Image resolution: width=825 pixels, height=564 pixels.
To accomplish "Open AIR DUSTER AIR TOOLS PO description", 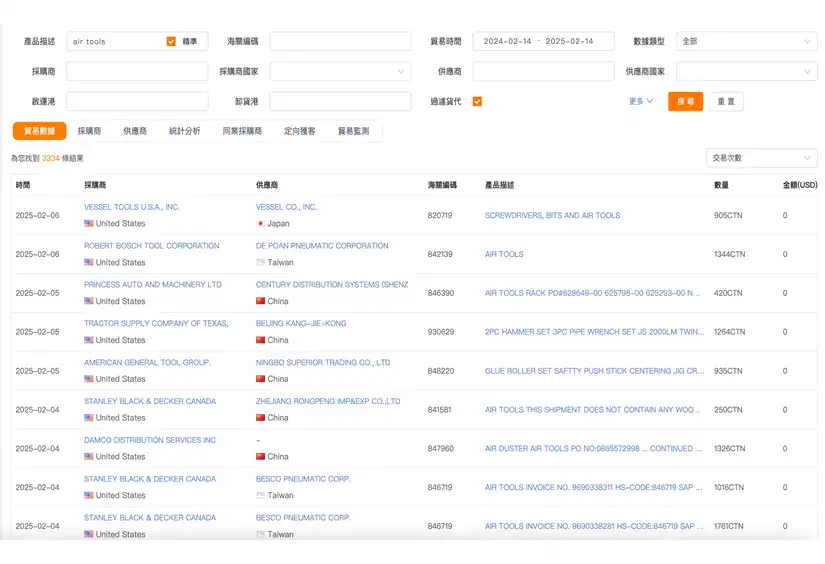I will [593, 449].
